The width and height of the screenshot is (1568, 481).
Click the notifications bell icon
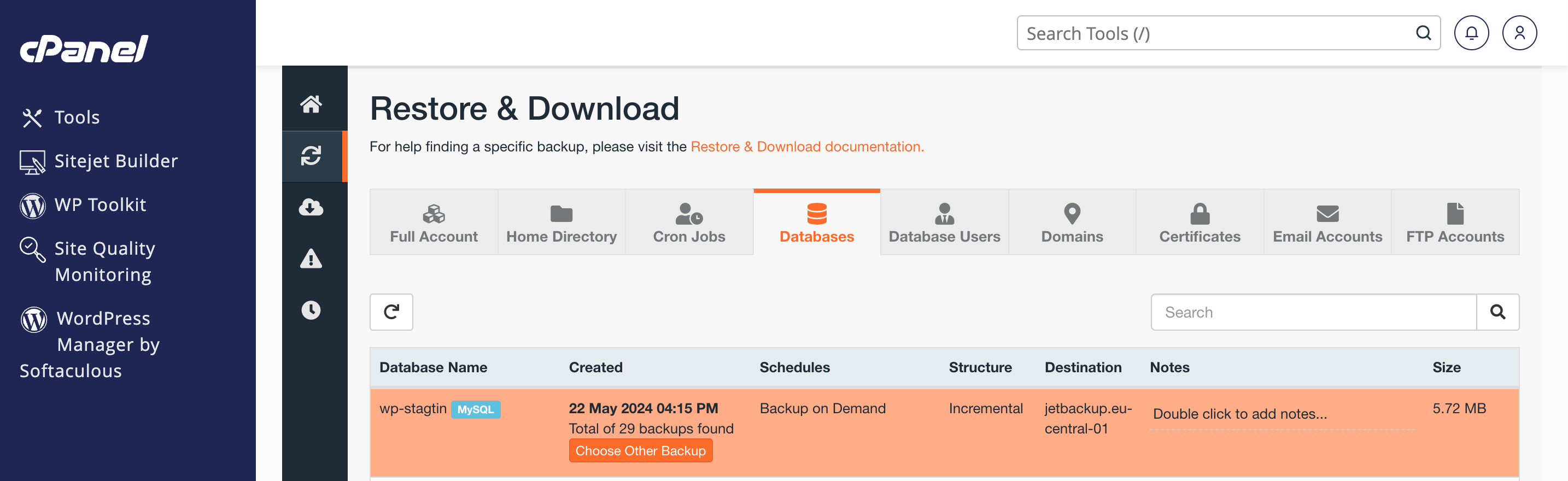pos(1471,33)
